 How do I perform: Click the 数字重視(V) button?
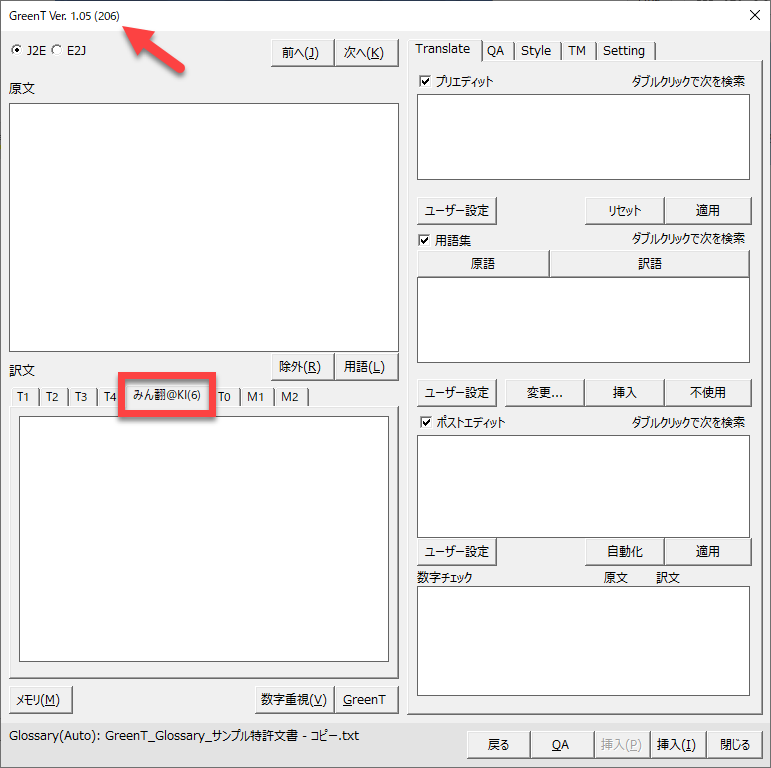[x=293, y=699]
